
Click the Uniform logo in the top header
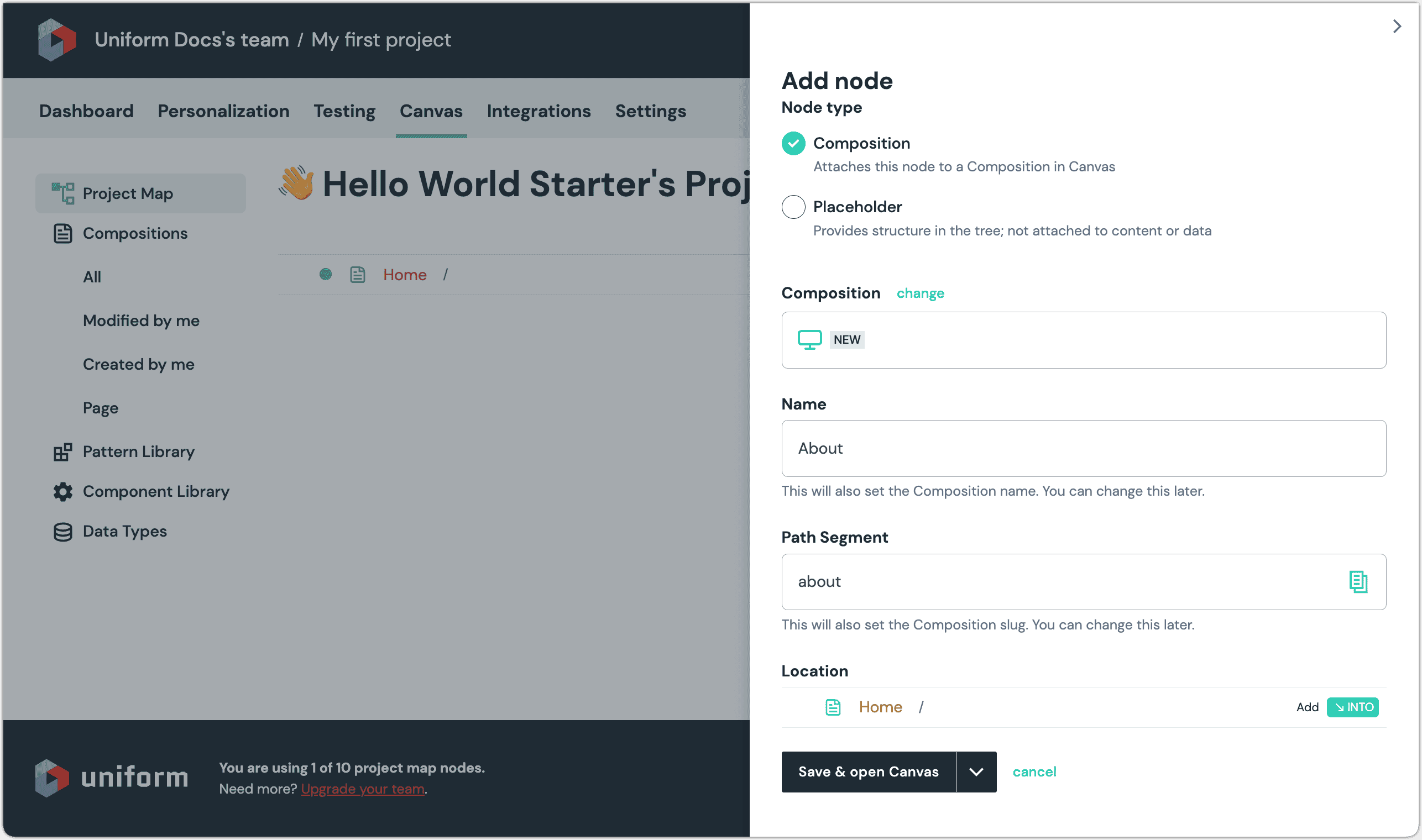pyautogui.click(x=56, y=40)
